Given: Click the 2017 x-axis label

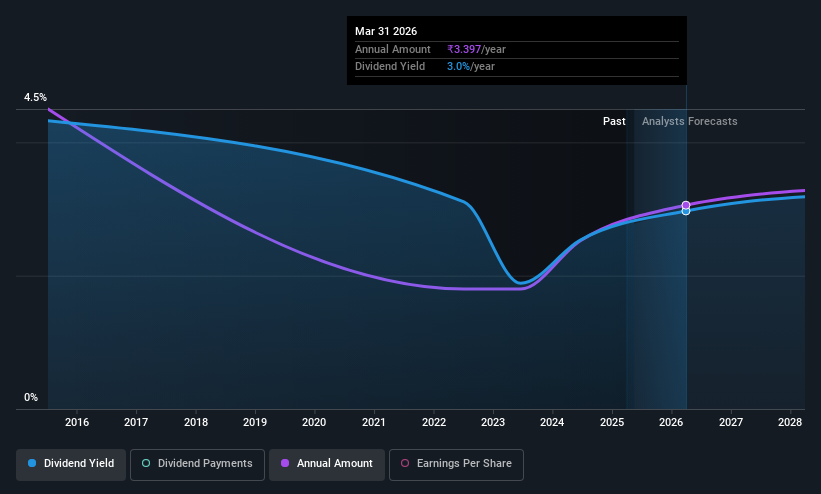Looking at the screenshot, I should [x=136, y=422].
